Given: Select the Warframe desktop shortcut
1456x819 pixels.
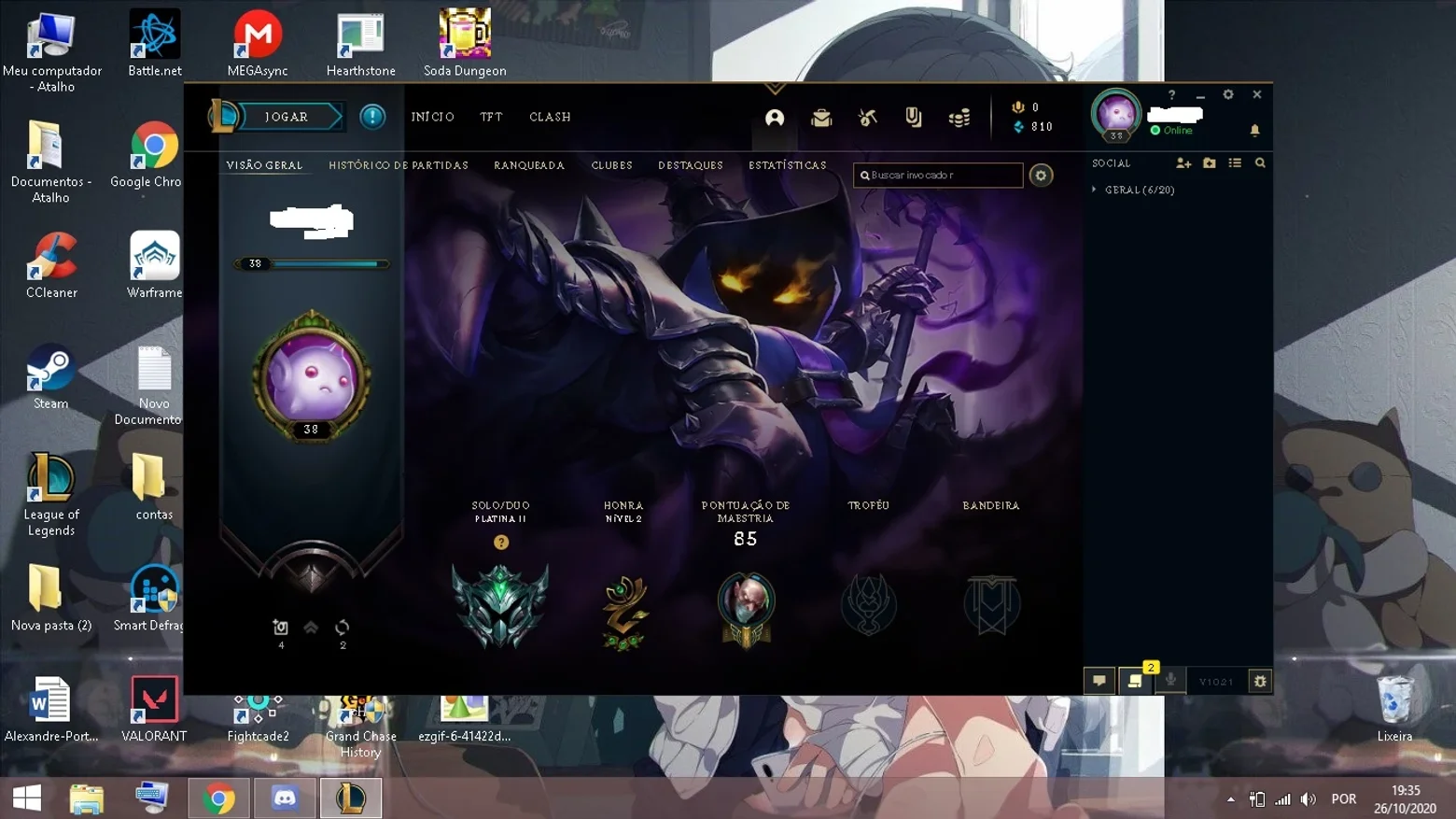Looking at the screenshot, I should [x=154, y=265].
